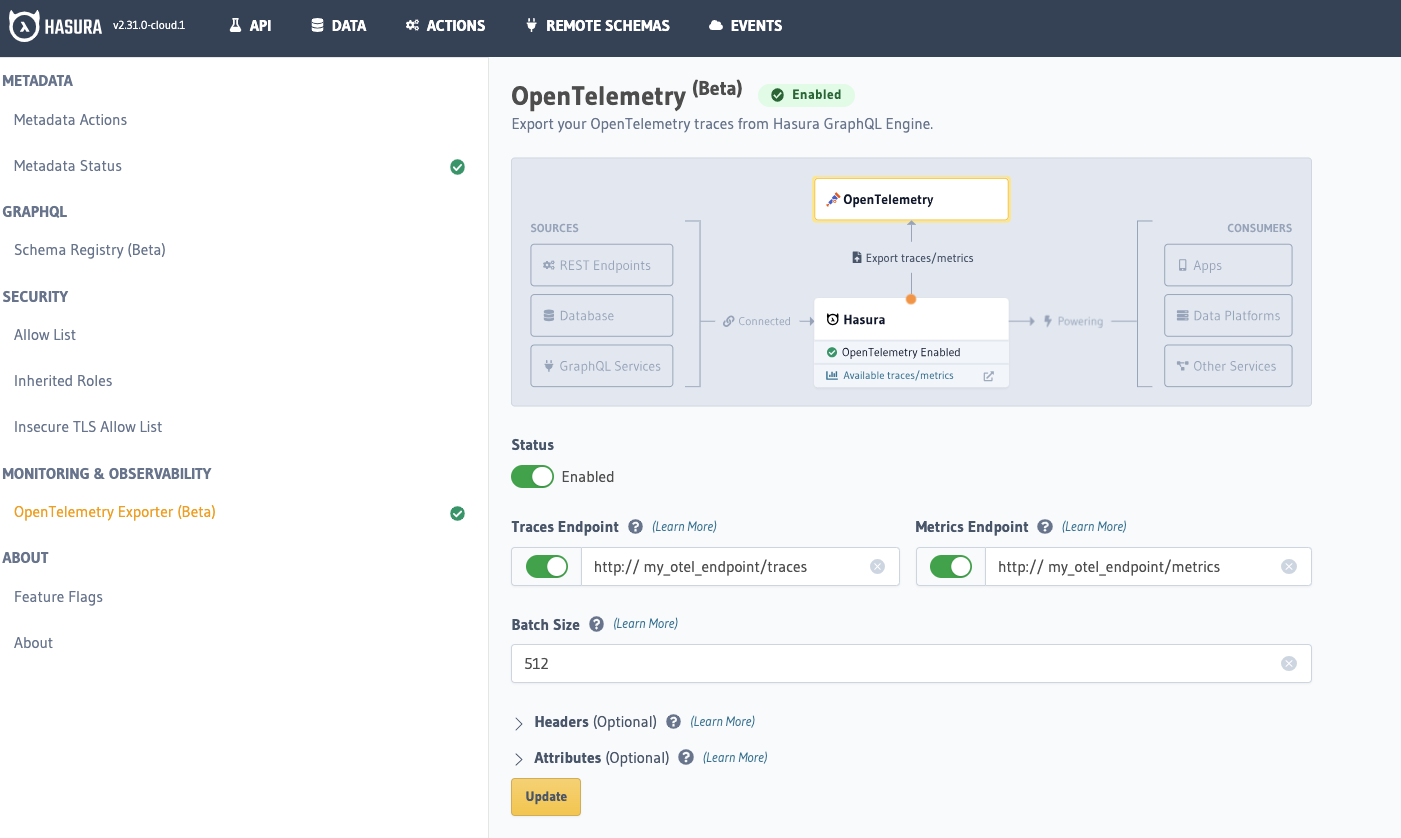Click Data Platforms consumer box

1228,315
